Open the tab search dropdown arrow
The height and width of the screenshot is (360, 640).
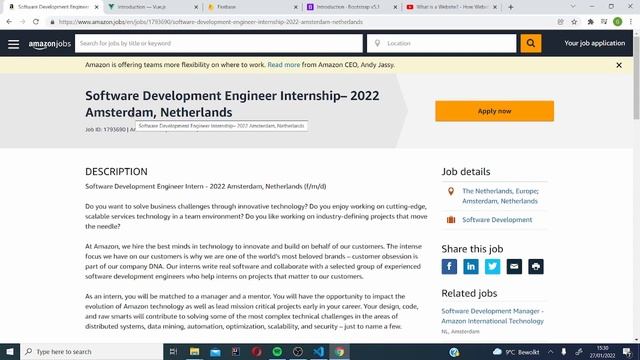click(x=573, y=7)
